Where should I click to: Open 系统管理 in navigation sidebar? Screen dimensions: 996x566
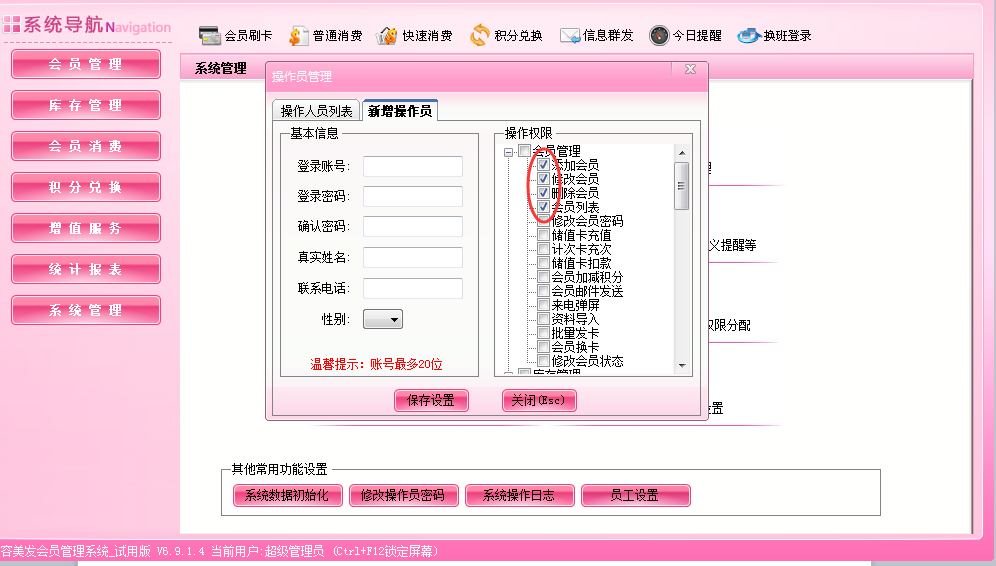tap(86, 310)
